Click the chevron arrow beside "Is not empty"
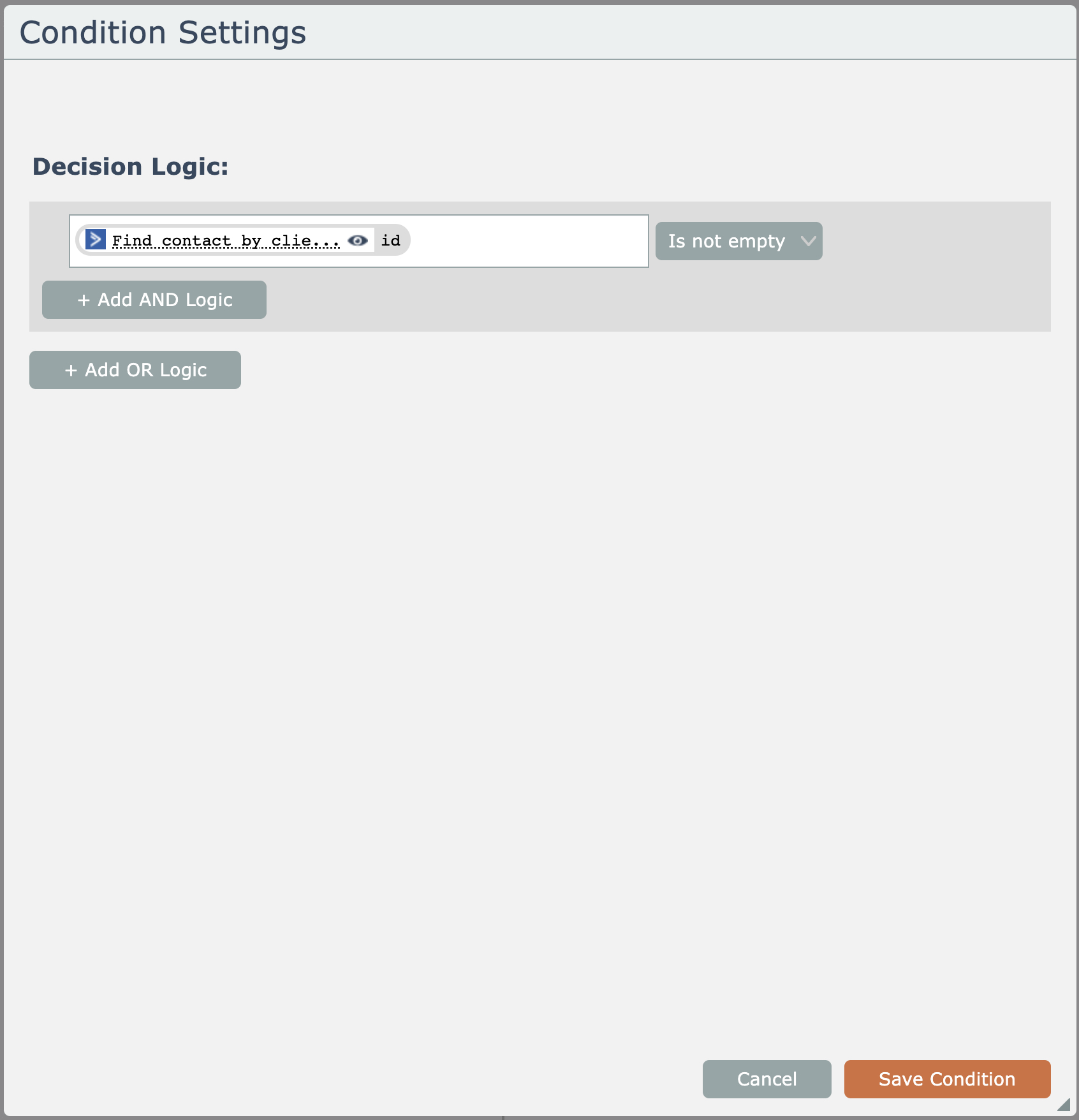Image resolution: width=1079 pixels, height=1120 pixels. [x=808, y=241]
